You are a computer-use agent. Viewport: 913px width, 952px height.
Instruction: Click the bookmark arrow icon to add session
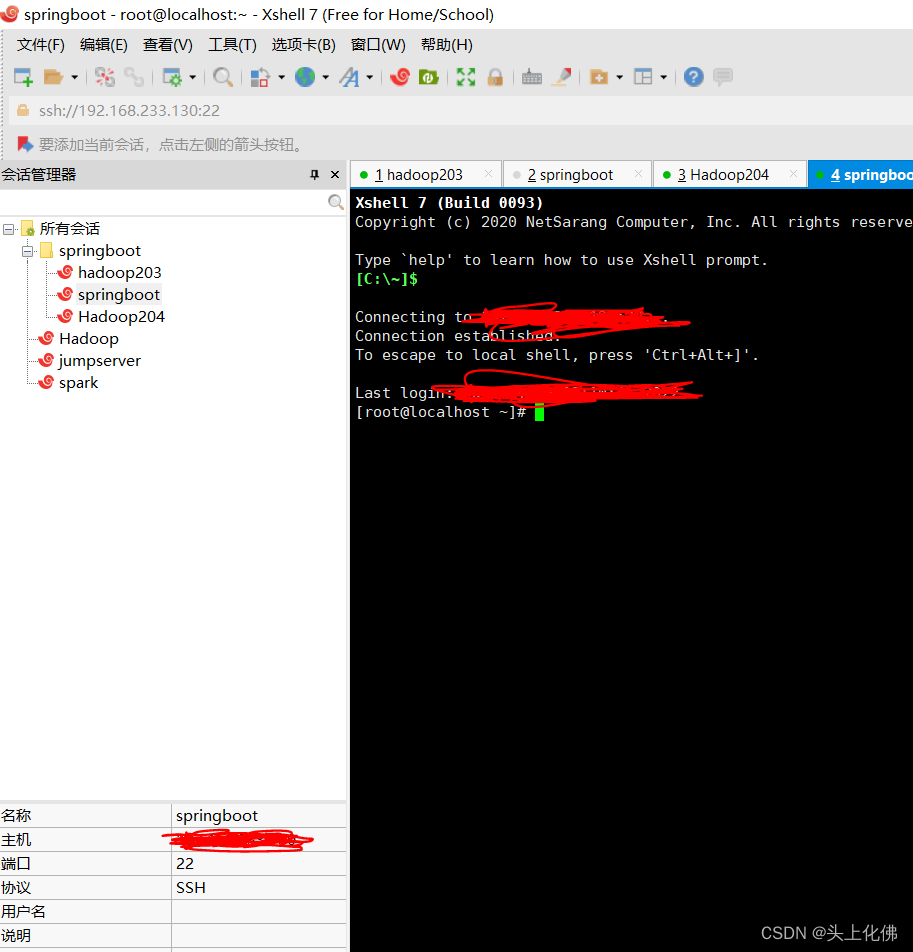[25, 144]
